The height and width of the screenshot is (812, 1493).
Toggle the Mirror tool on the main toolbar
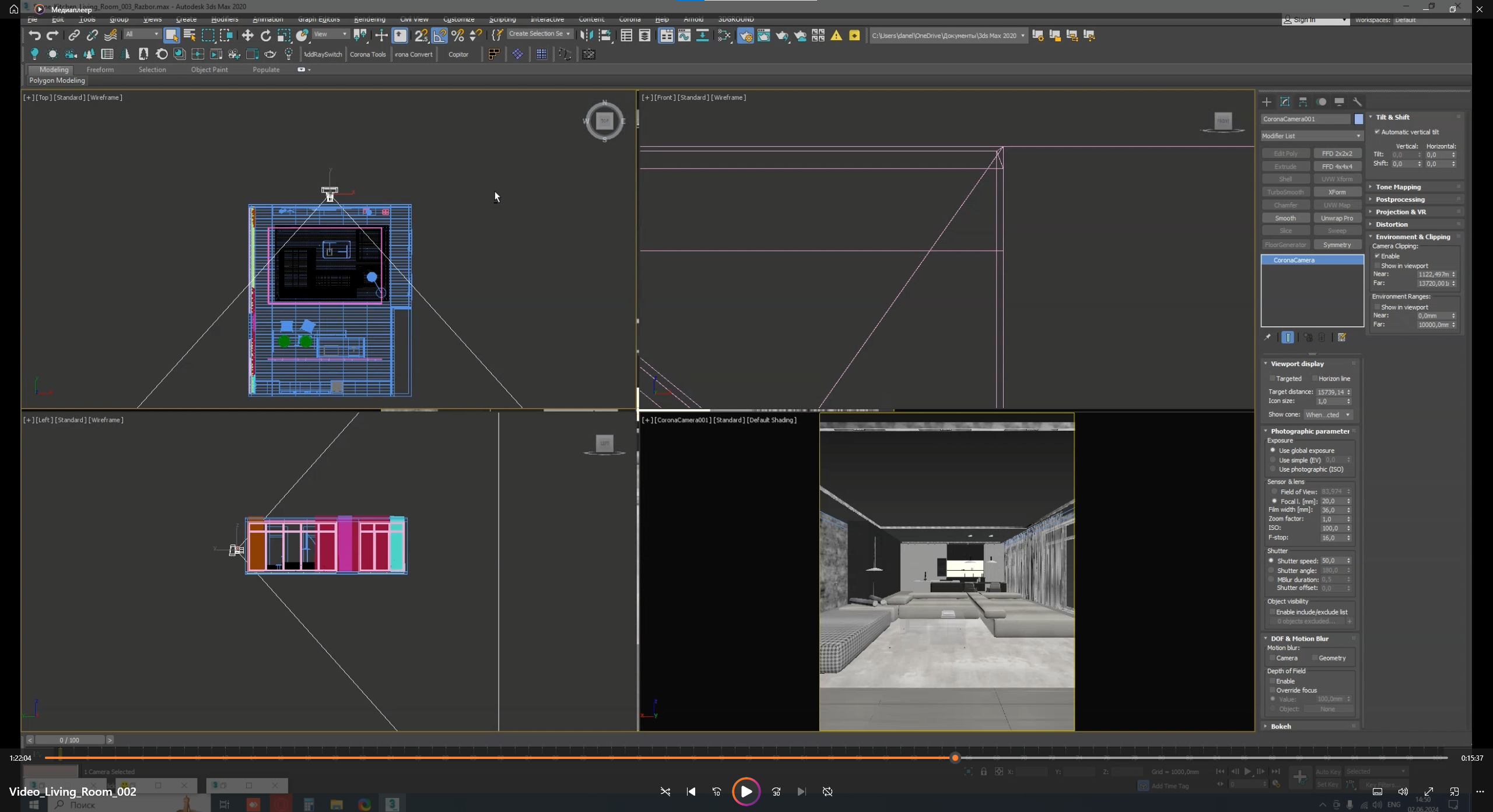click(x=587, y=36)
